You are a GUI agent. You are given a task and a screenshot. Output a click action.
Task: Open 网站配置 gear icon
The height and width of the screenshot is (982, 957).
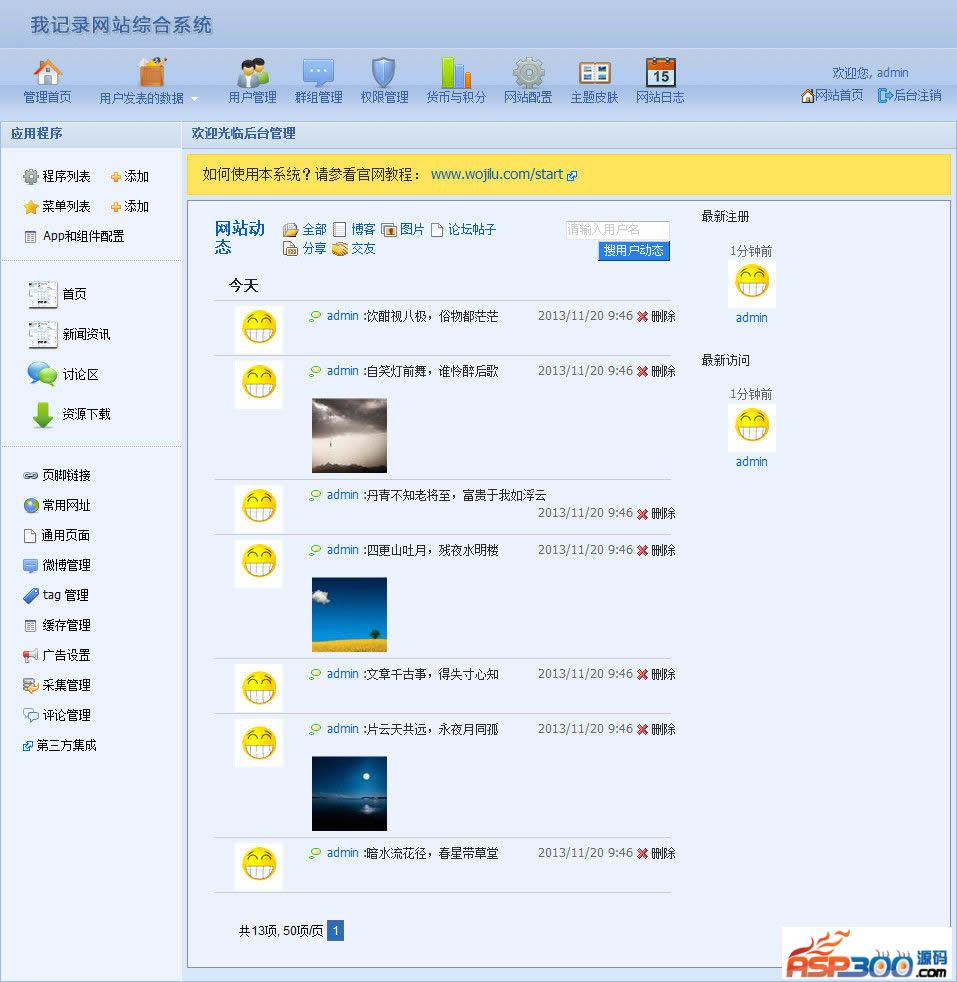[x=529, y=73]
